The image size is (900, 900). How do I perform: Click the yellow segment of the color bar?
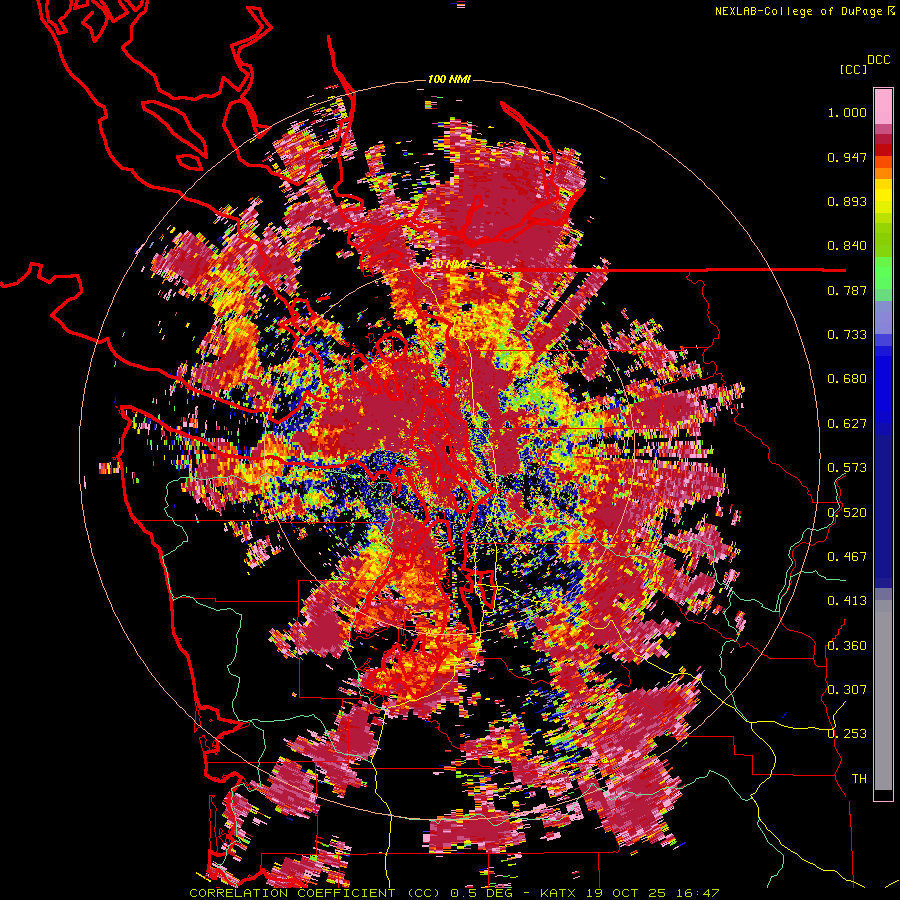(883, 197)
